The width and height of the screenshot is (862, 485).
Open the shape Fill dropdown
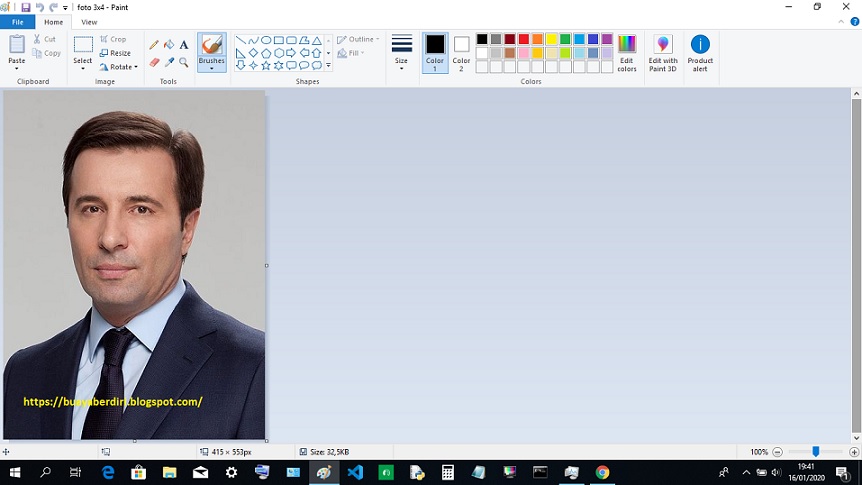[351, 53]
